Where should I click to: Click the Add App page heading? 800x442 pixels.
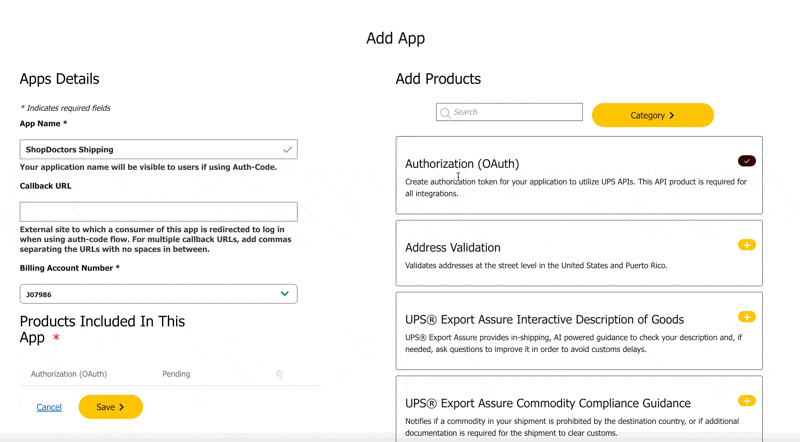[395, 39]
